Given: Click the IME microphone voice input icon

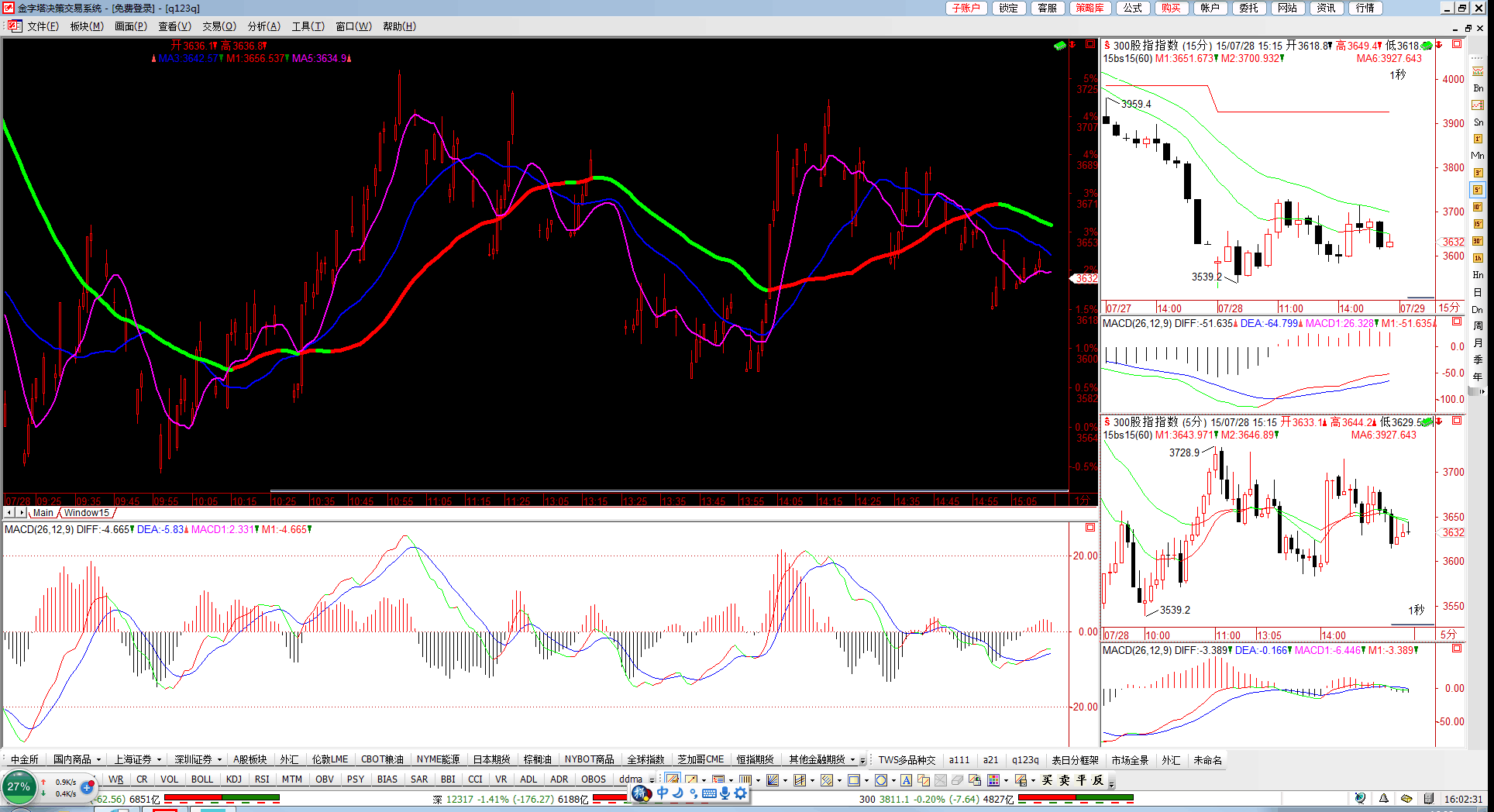Looking at the screenshot, I should [x=725, y=793].
